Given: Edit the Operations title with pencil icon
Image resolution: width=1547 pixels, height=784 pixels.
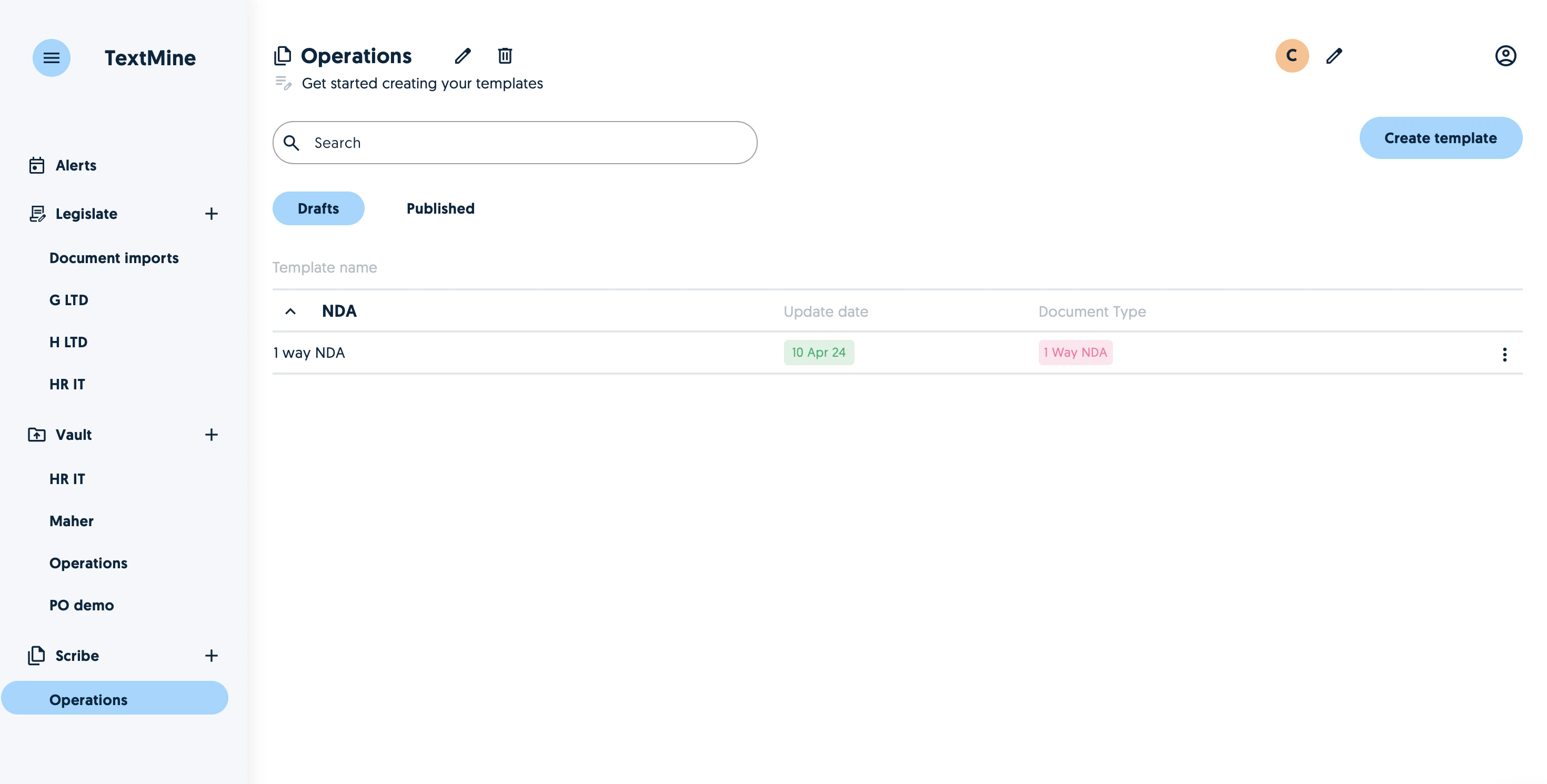Looking at the screenshot, I should point(463,56).
